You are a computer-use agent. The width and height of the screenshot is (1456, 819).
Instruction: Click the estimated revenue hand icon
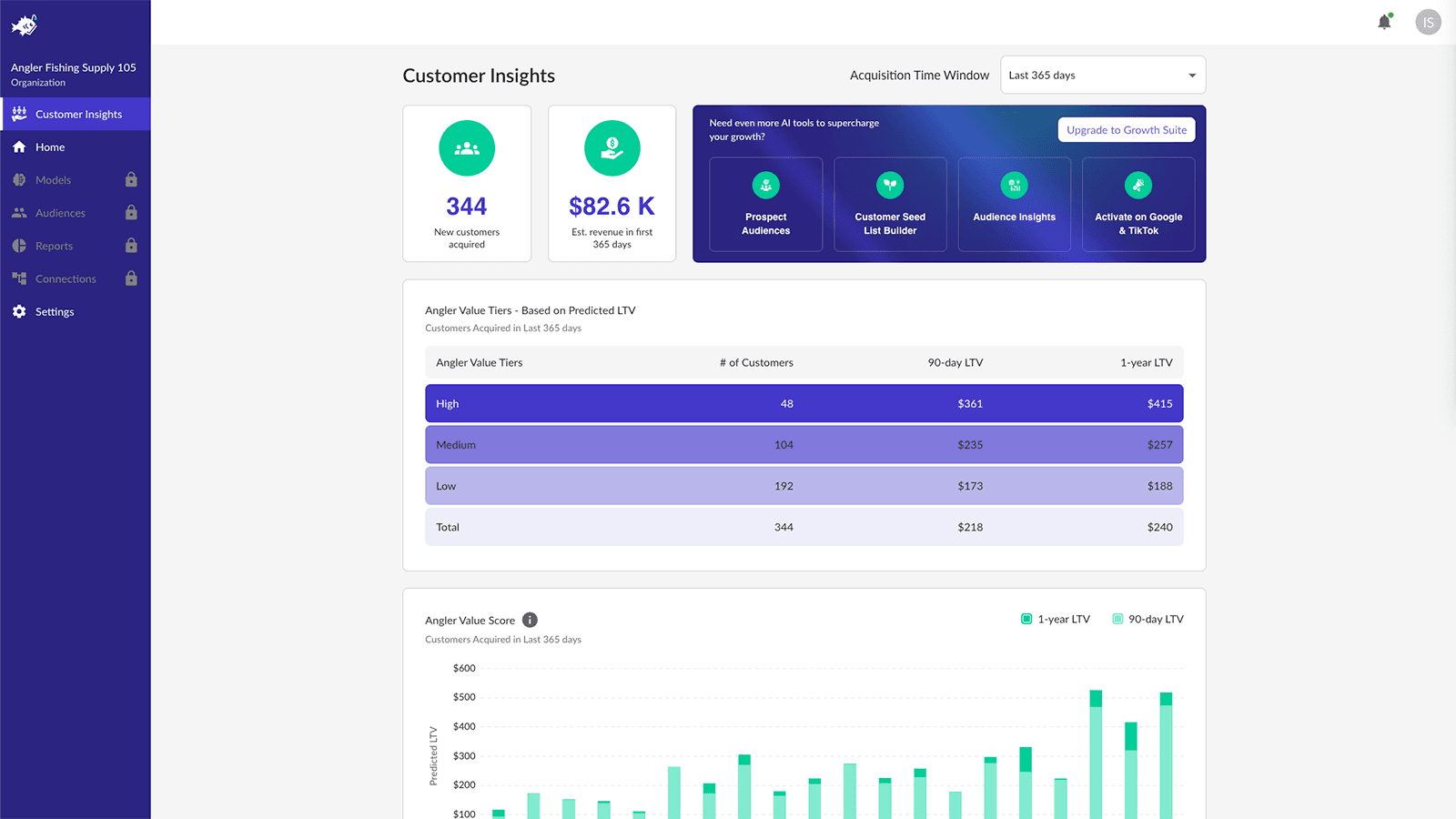pos(612,147)
